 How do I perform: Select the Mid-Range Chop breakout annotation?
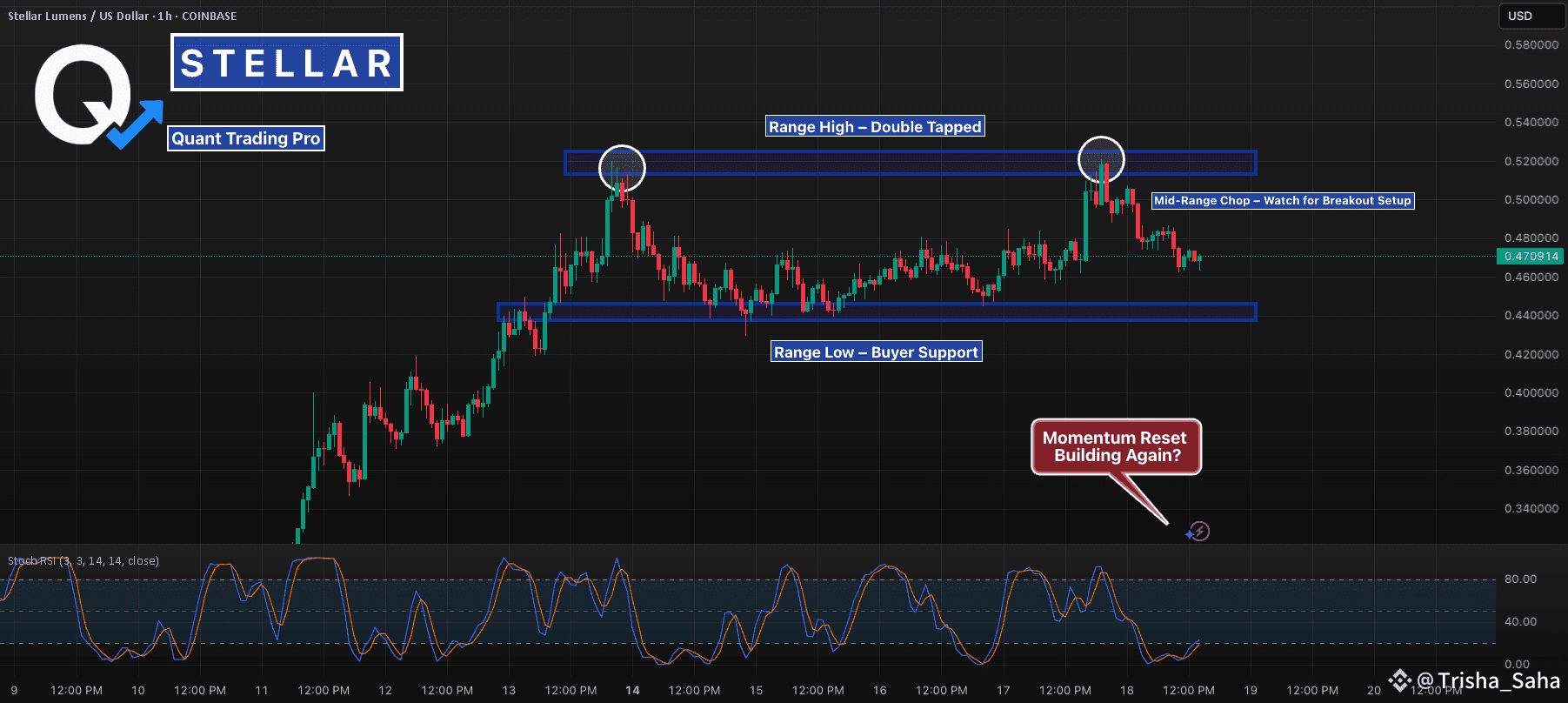tap(1283, 201)
